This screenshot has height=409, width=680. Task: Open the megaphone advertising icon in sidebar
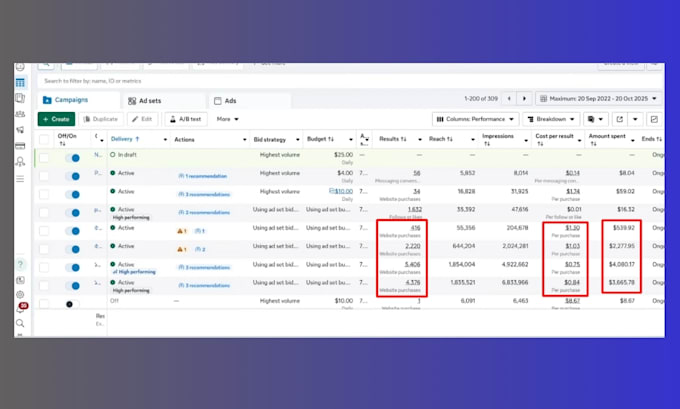pos(20,130)
